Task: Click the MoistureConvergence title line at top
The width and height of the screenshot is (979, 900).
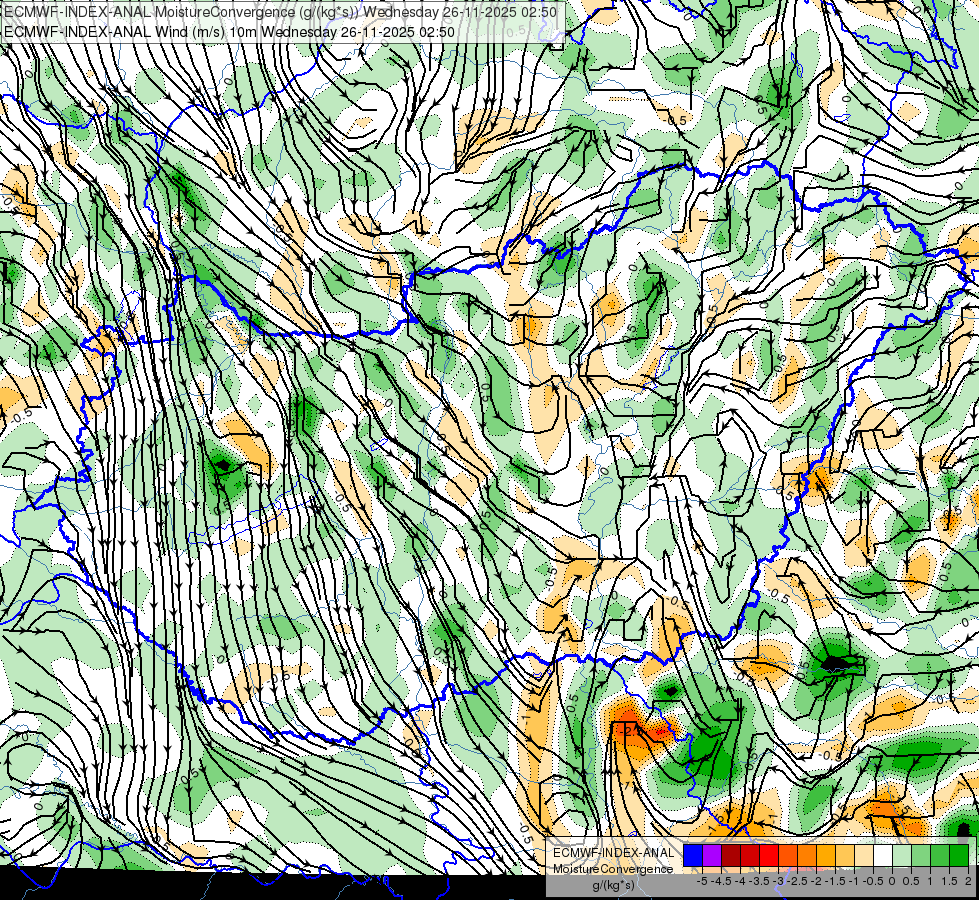Action: click(x=280, y=12)
